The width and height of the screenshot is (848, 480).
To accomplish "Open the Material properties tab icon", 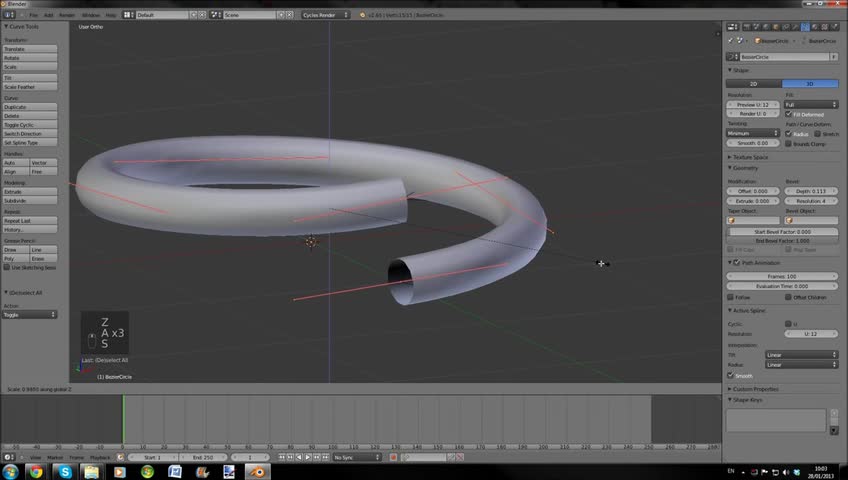I will [x=815, y=26].
